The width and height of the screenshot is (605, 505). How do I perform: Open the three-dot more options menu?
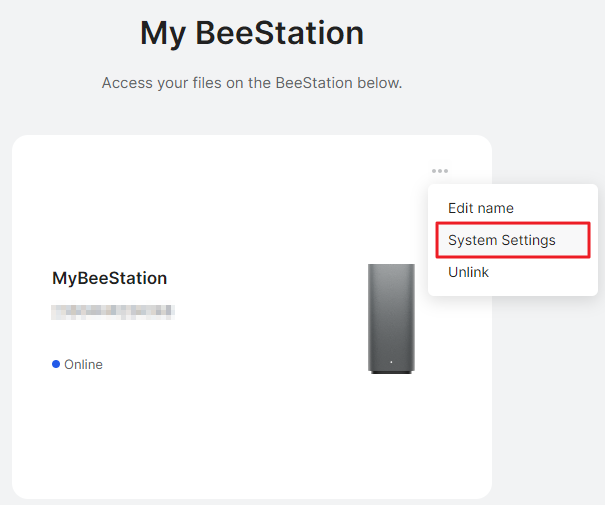click(x=440, y=171)
